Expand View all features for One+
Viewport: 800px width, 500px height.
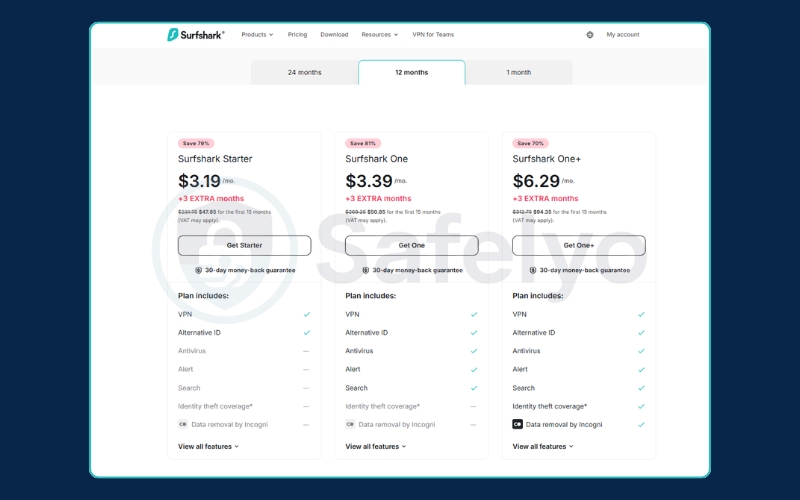click(x=543, y=446)
